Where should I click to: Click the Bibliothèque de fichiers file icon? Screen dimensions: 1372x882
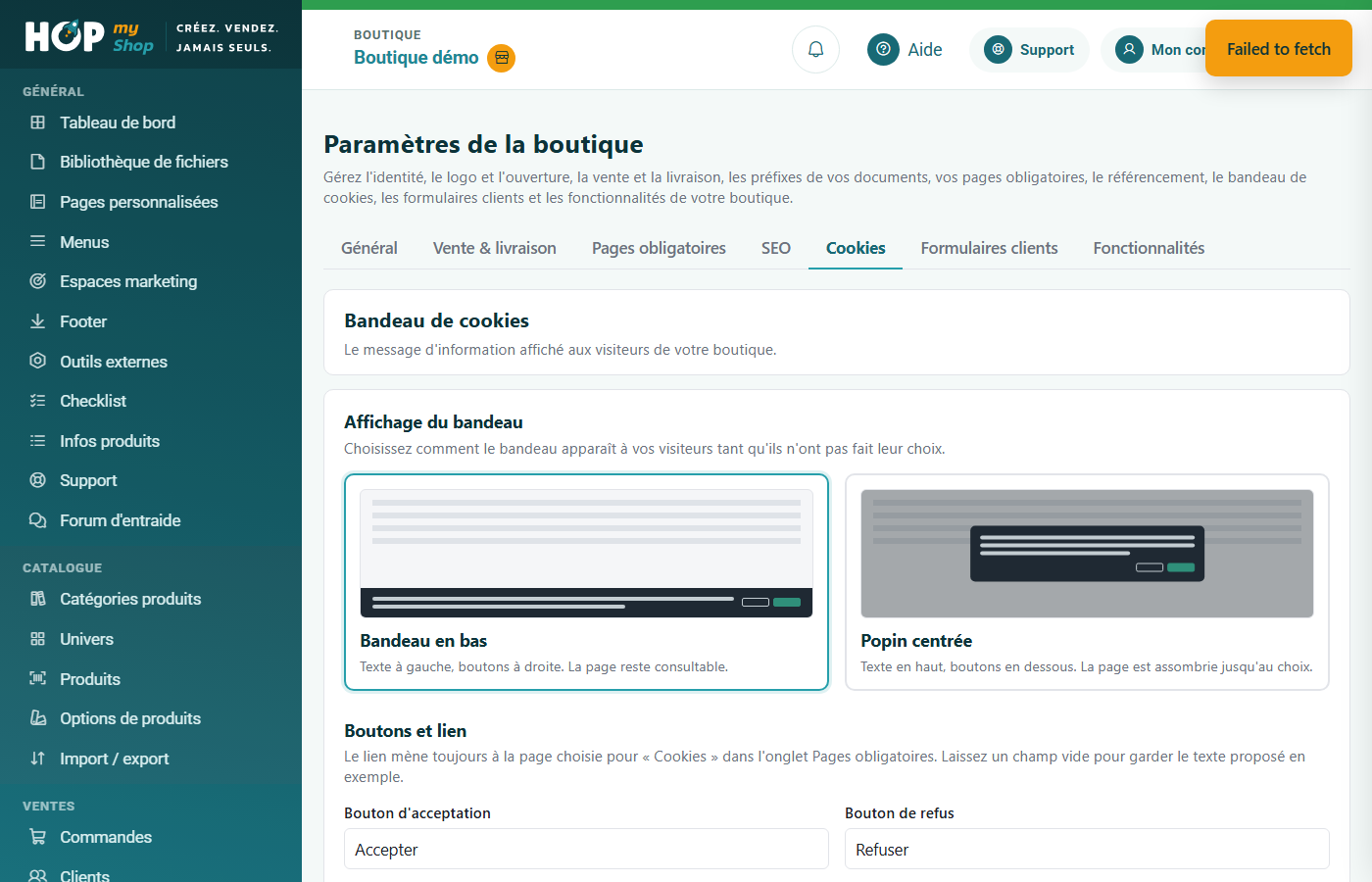(x=37, y=162)
